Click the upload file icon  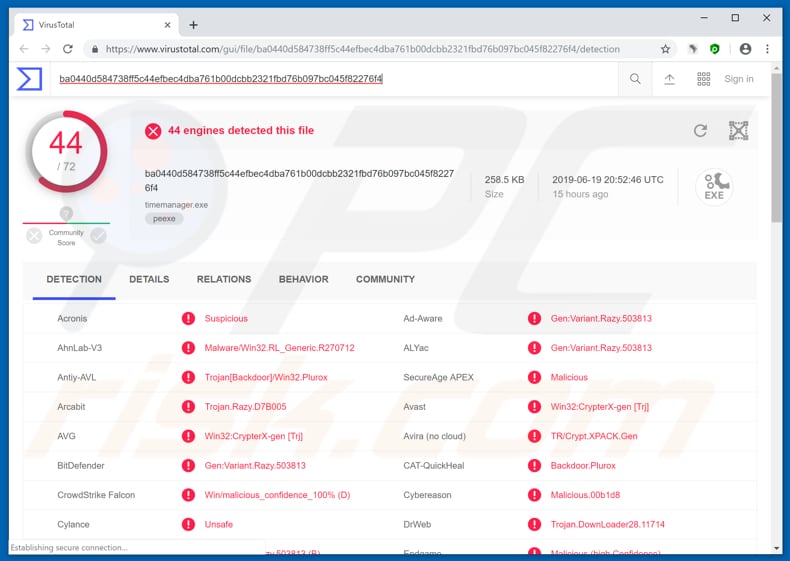tap(669, 79)
